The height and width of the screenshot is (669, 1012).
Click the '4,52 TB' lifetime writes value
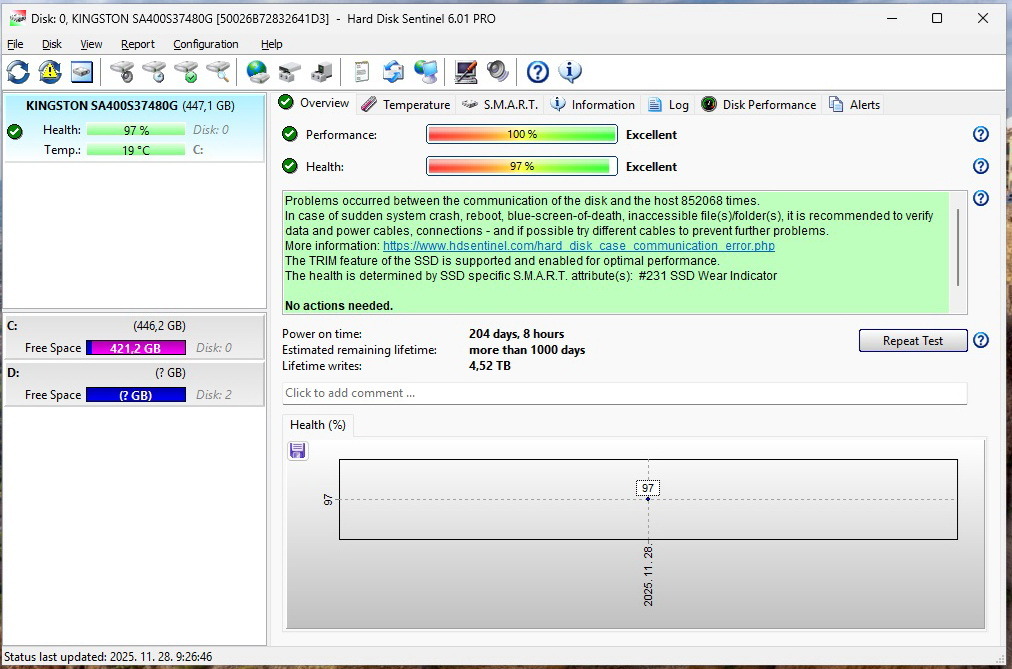click(x=489, y=366)
